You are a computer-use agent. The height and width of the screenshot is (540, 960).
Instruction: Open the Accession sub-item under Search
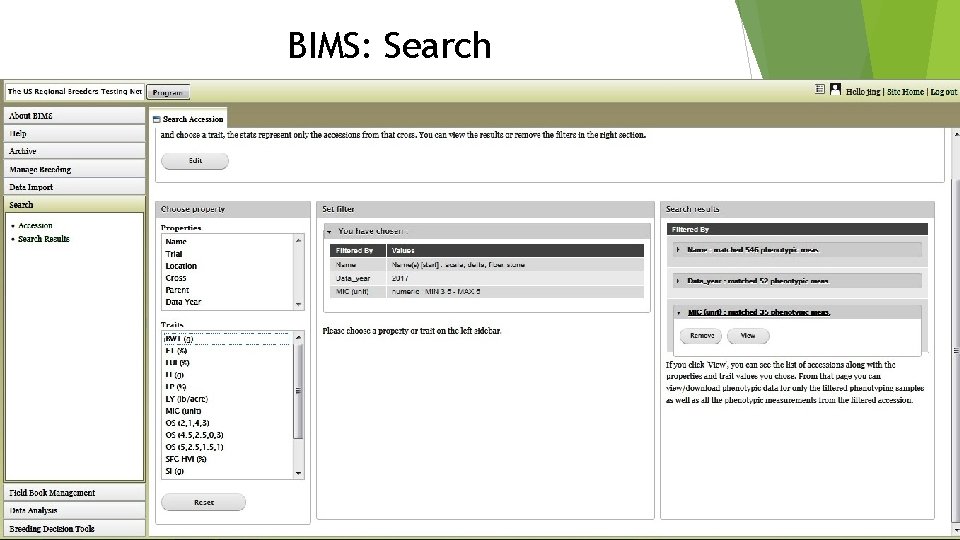[35, 225]
